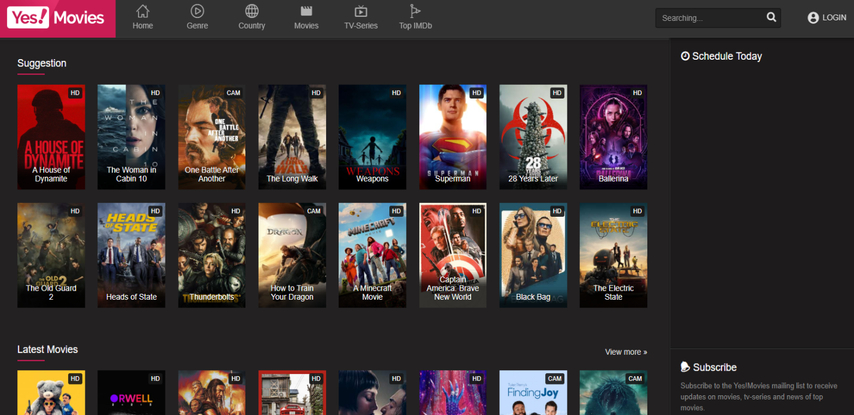Open the Black Bag movie poster
854x415 pixels.
(533, 255)
